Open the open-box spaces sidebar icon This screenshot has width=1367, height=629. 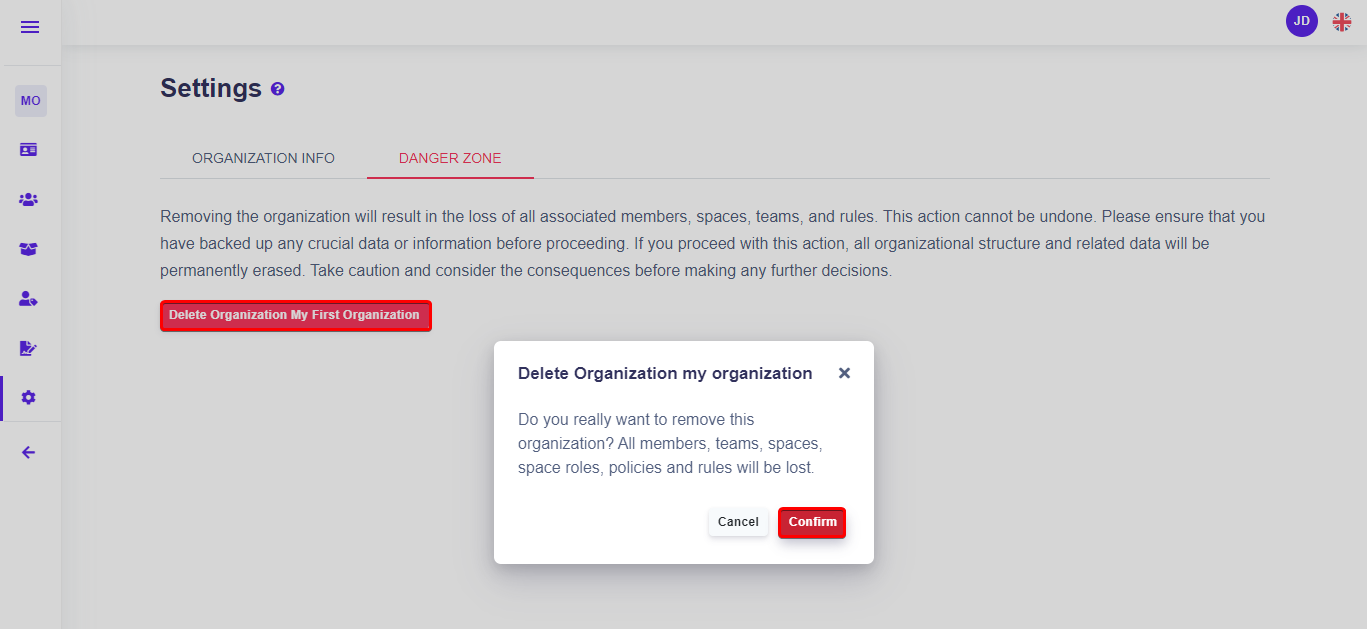tap(28, 249)
